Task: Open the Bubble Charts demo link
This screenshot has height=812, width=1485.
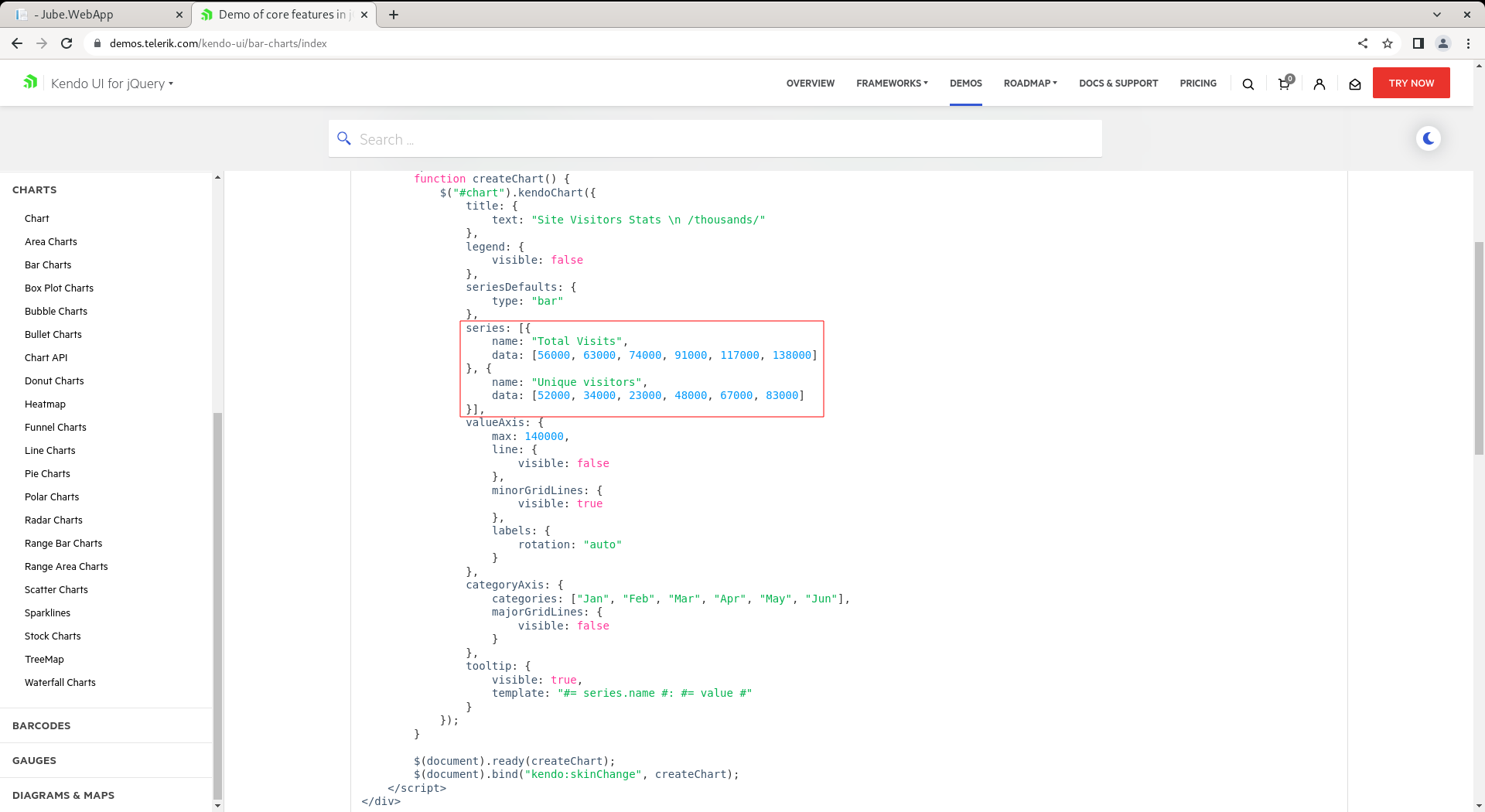Action: tap(56, 312)
